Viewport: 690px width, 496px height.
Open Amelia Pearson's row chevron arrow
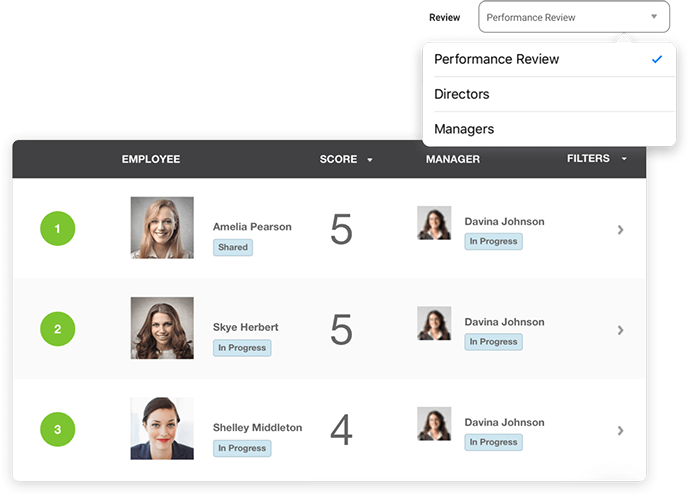(x=620, y=229)
